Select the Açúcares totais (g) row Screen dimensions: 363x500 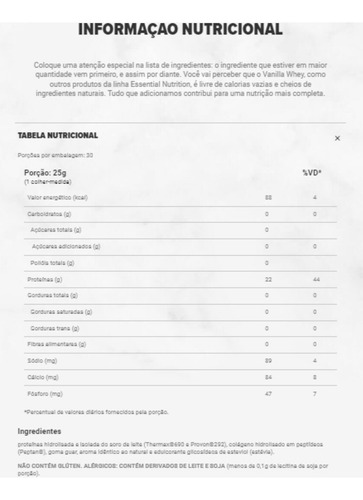pyautogui.click(x=180, y=230)
